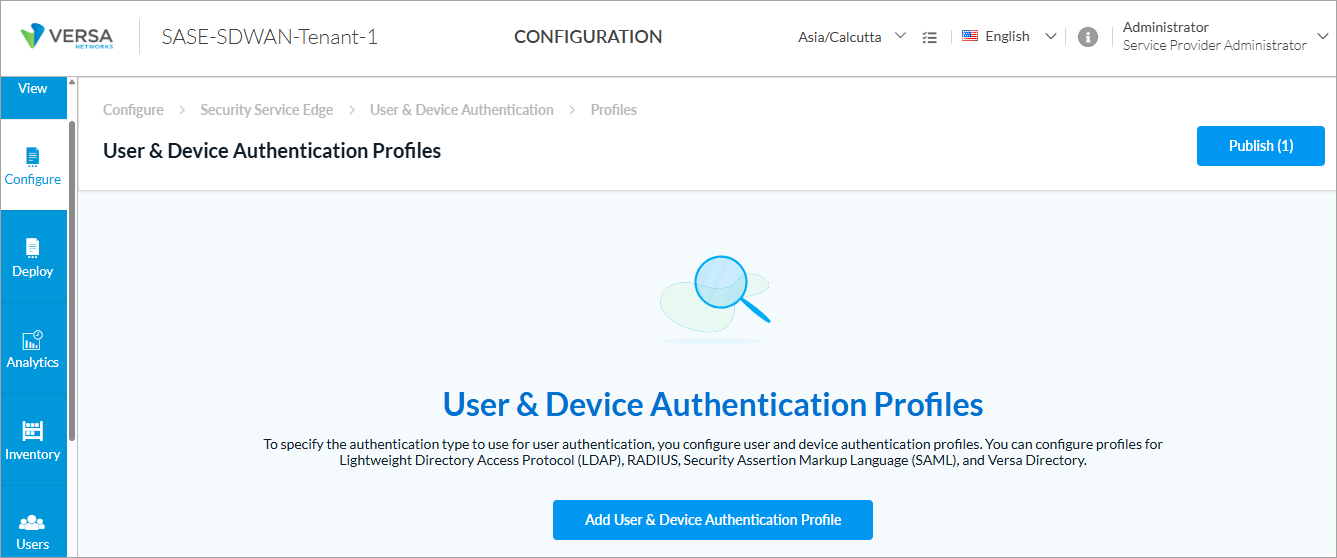
Task: Go to Security Service Edge breadcrumb
Action: [x=266, y=110]
